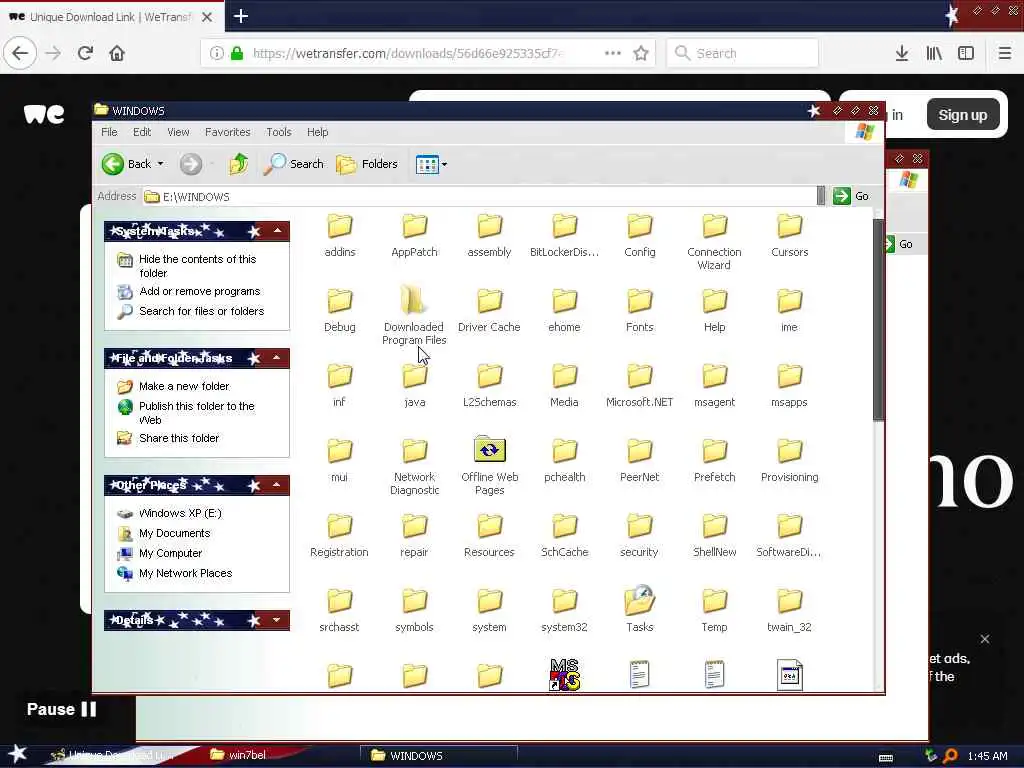Go to My Documents link
Viewport: 1024px width, 768px height.
174,533
